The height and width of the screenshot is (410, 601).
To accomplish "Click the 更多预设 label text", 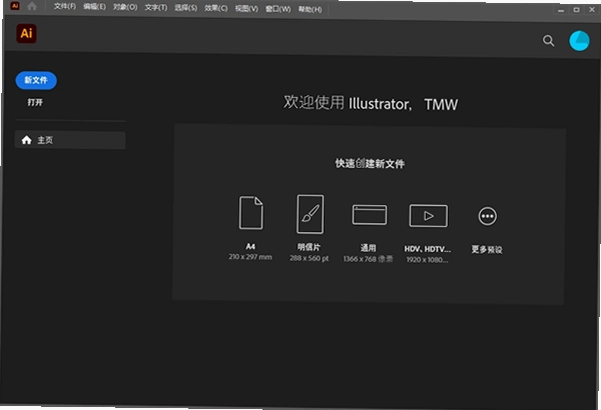I will coord(487,250).
